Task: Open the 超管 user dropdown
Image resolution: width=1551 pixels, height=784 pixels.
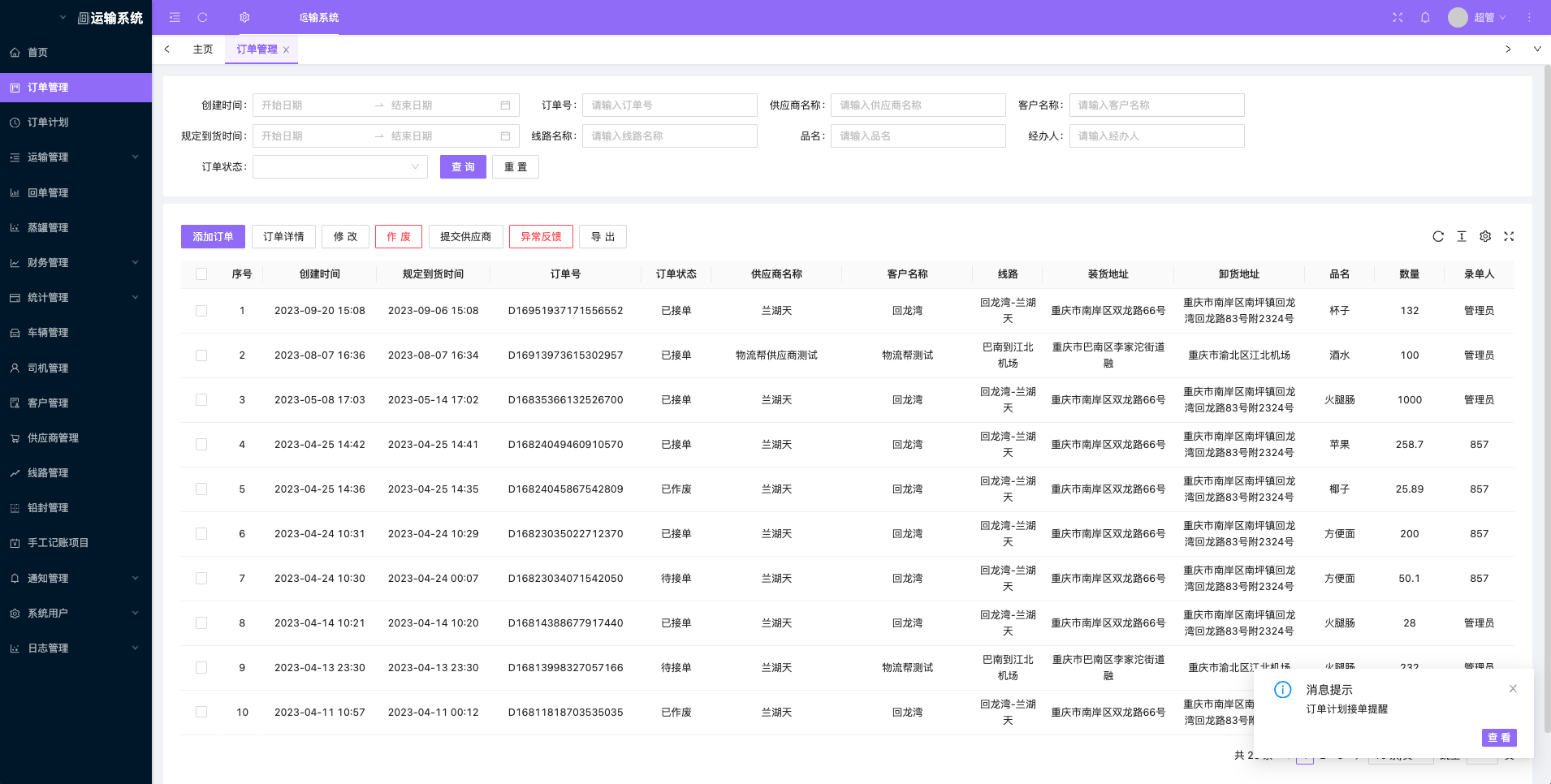Action: point(1490,17)
